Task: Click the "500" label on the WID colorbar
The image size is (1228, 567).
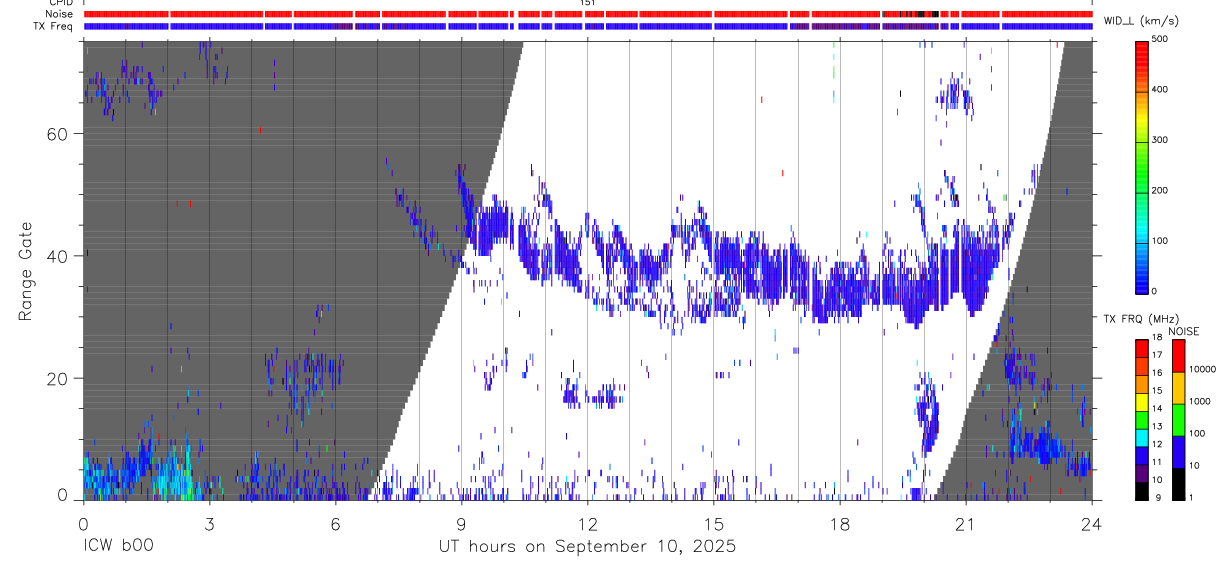Action: pos(1161,39)
